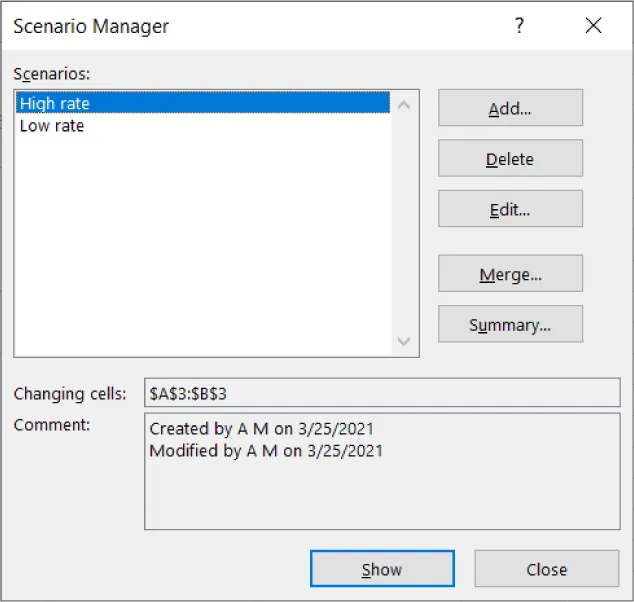
Task: Click the scenarios list scroll down arrow
Action: (x=404, y=341)
